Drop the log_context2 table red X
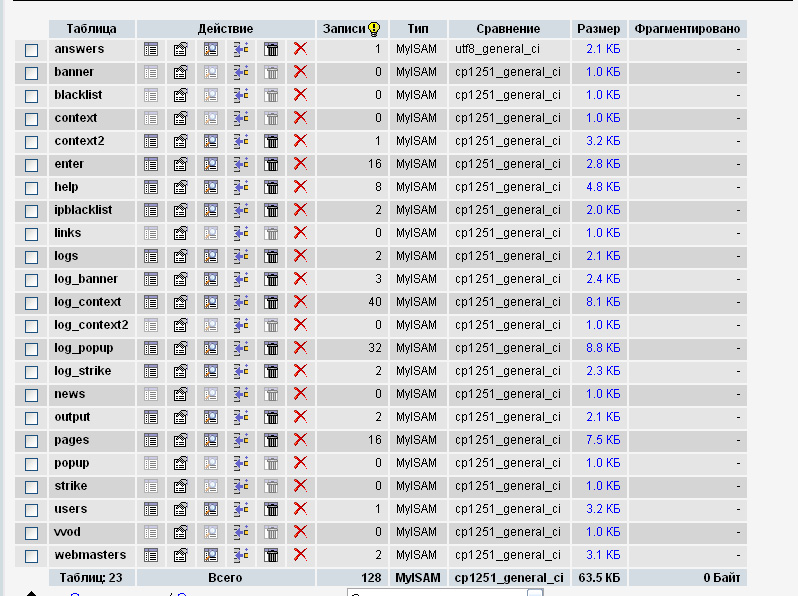Screen dimensions: 798x596 (300, 325)
